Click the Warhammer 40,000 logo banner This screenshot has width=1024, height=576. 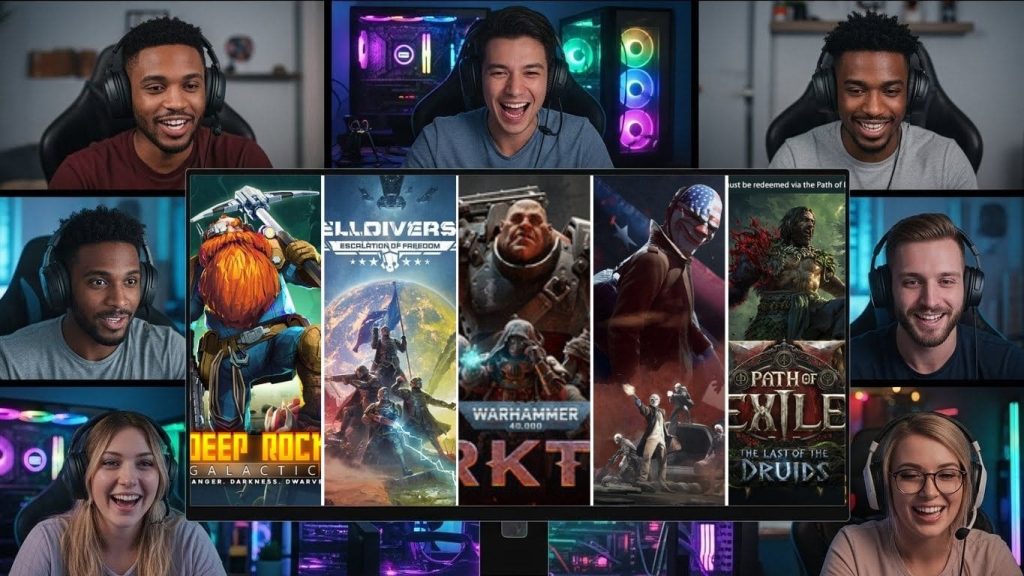tap(524, 416)
